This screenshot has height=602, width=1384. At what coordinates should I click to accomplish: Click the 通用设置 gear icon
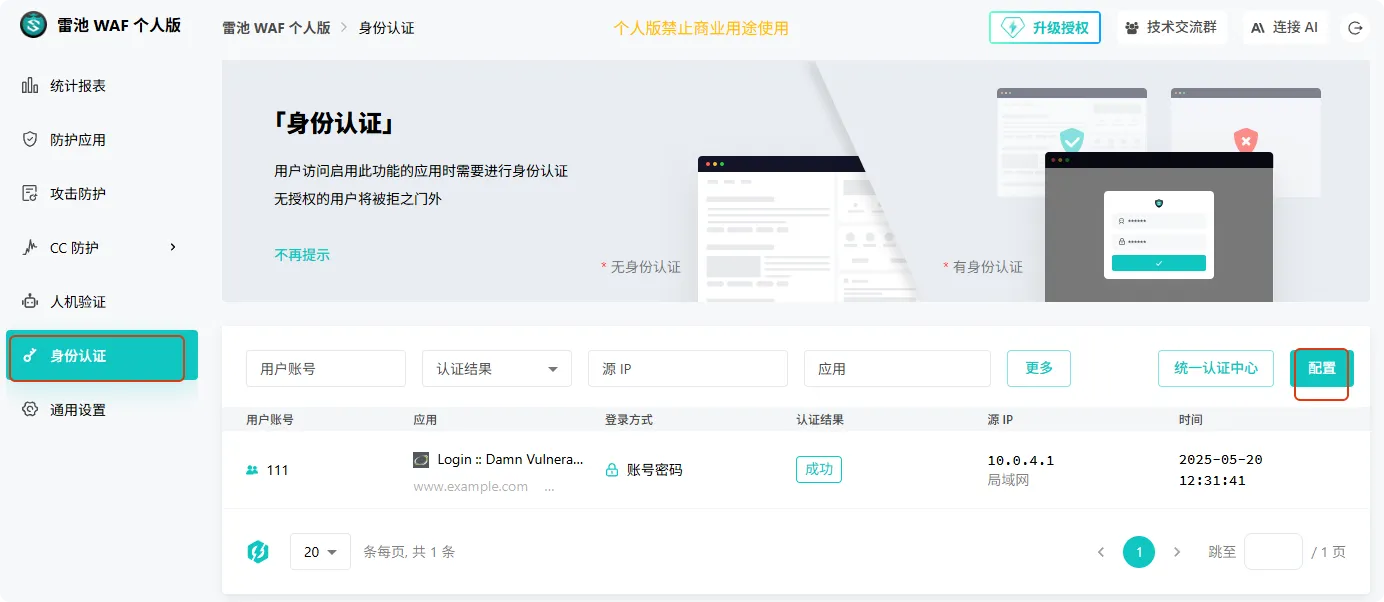(x=30, y=410)
